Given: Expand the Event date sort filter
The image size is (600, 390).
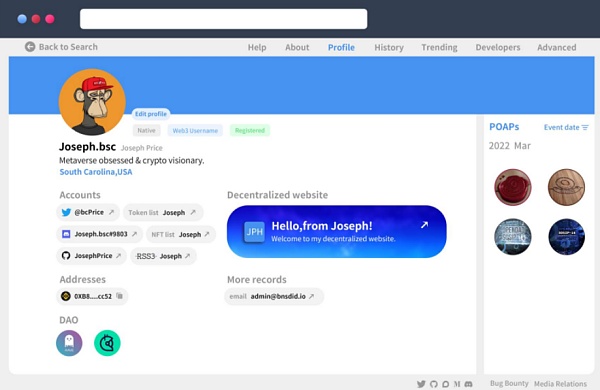Looking at the screenshot, I should [x=566, y=127].
